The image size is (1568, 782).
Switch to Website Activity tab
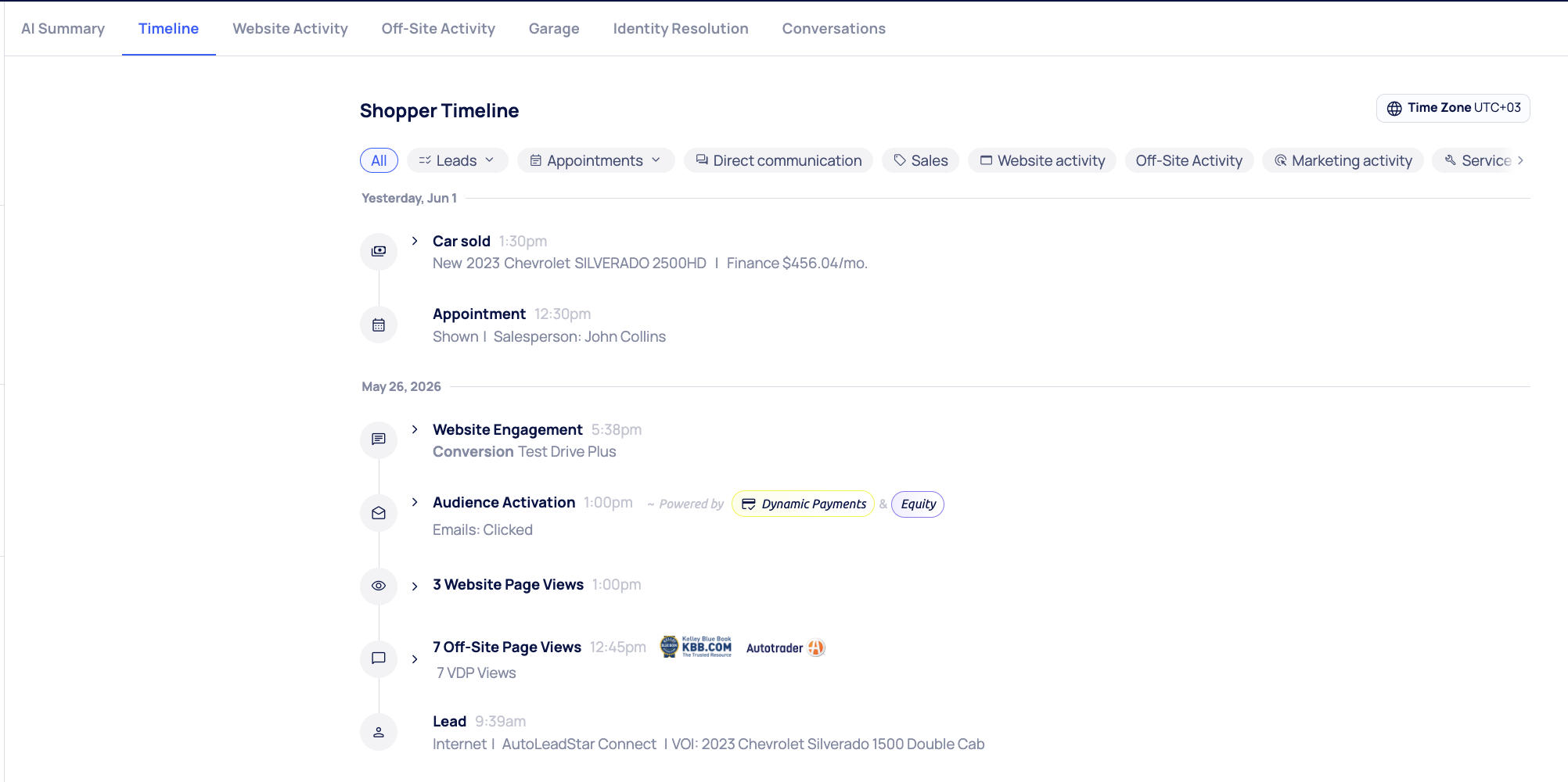[290, 29]
